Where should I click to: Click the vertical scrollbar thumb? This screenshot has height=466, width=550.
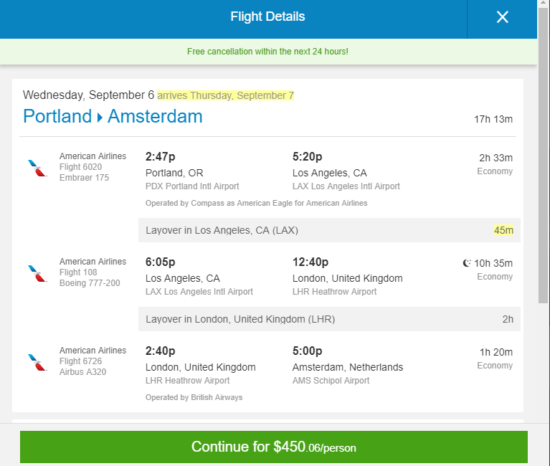click(543, 154)
